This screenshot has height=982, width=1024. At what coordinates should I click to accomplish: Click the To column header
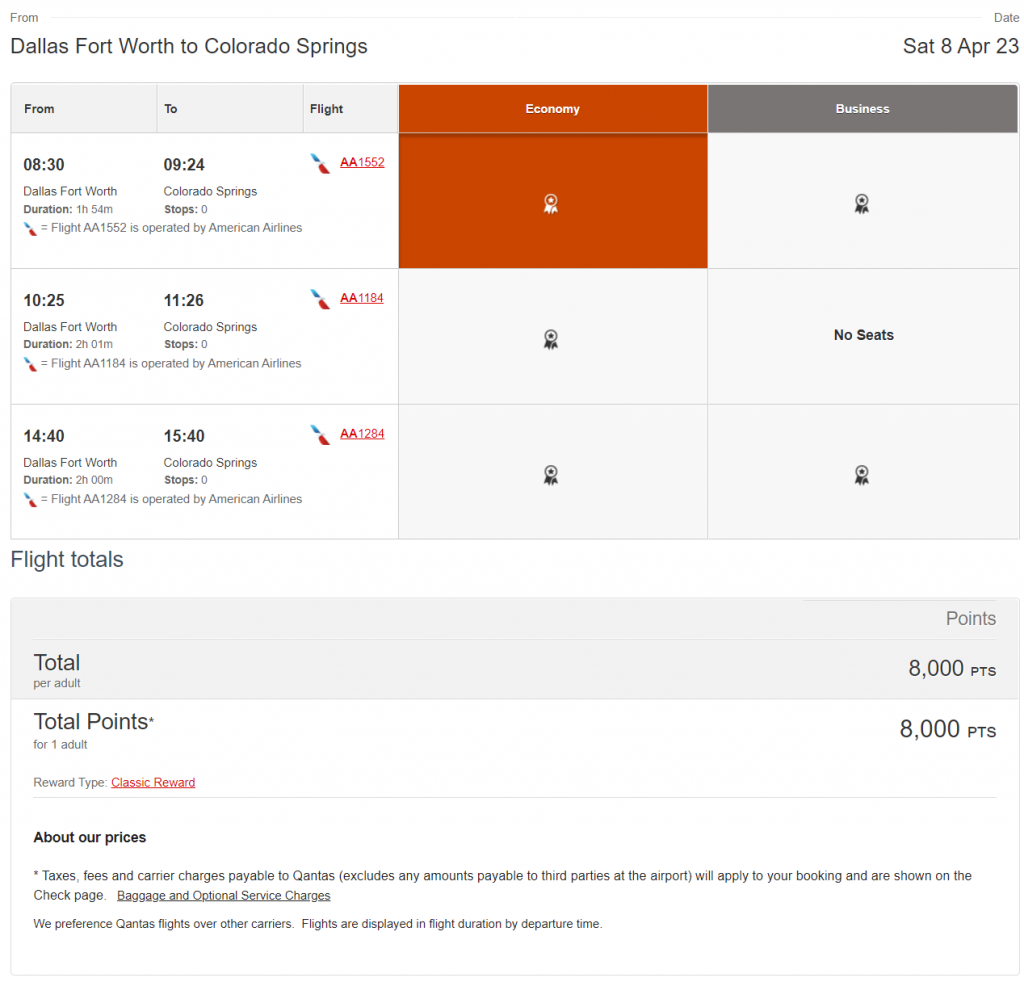[171, 109]
